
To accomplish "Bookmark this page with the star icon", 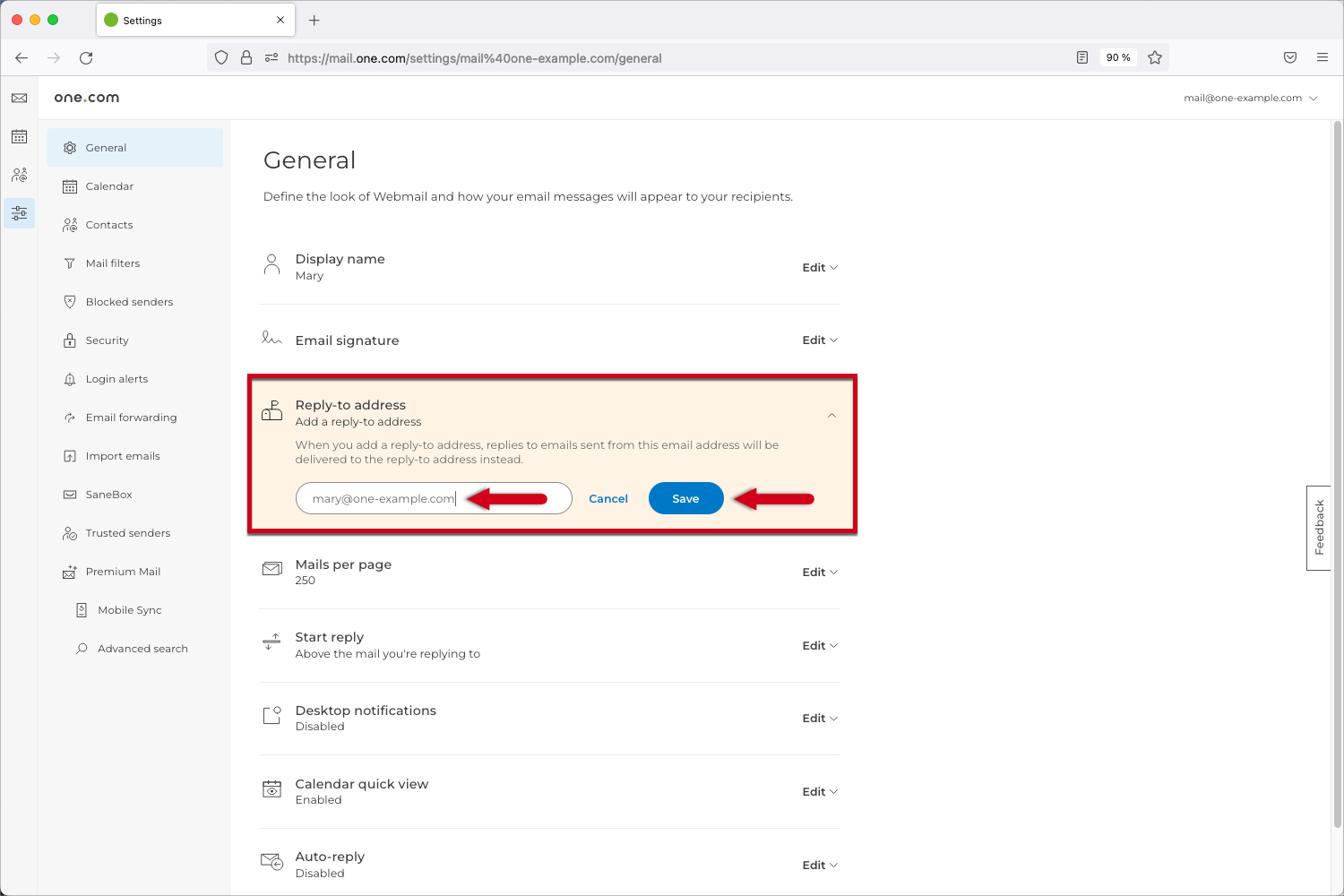I will pyautogui.click(x=1155, y=58).
